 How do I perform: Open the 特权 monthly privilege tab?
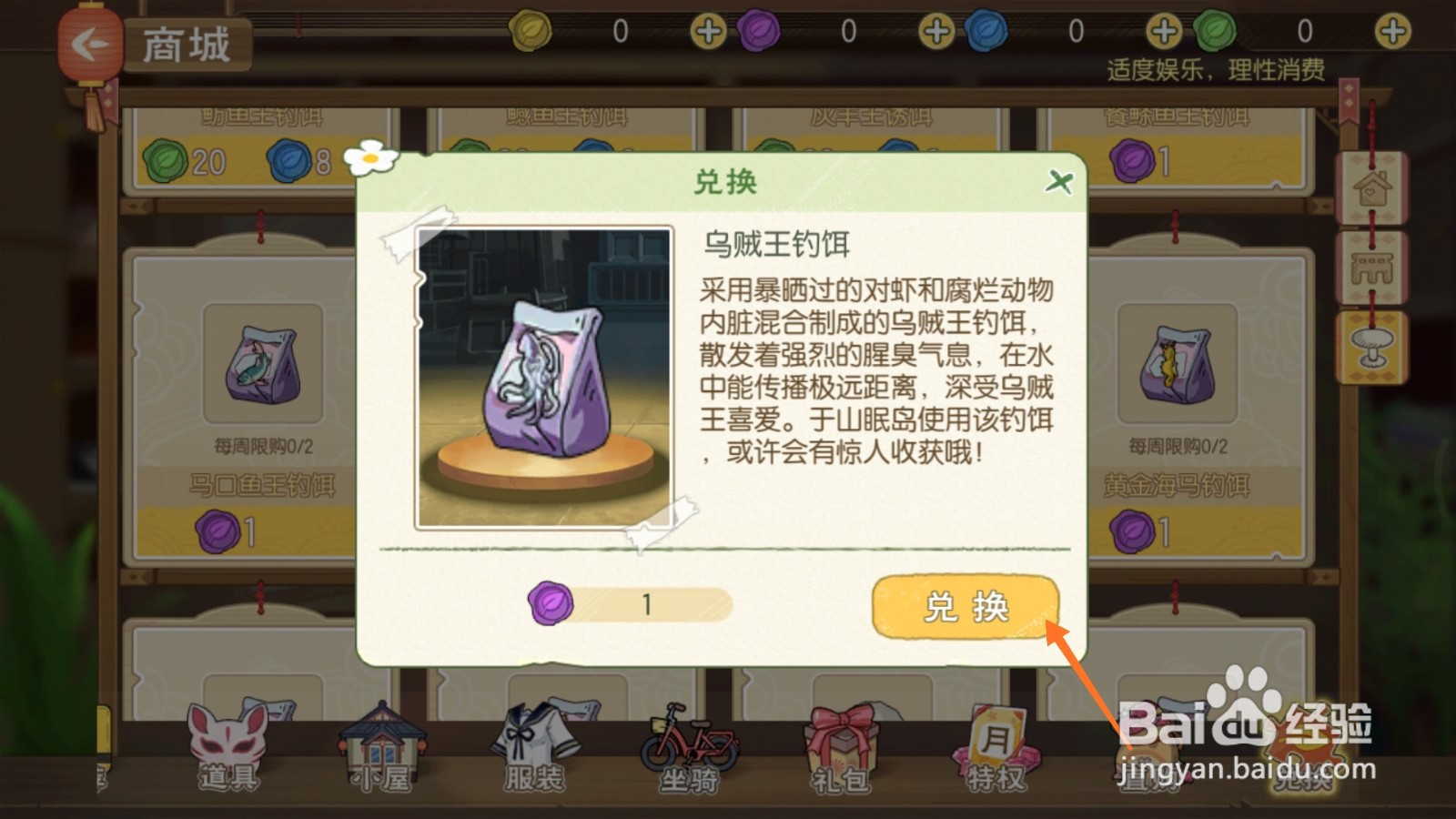coord(995,748)
